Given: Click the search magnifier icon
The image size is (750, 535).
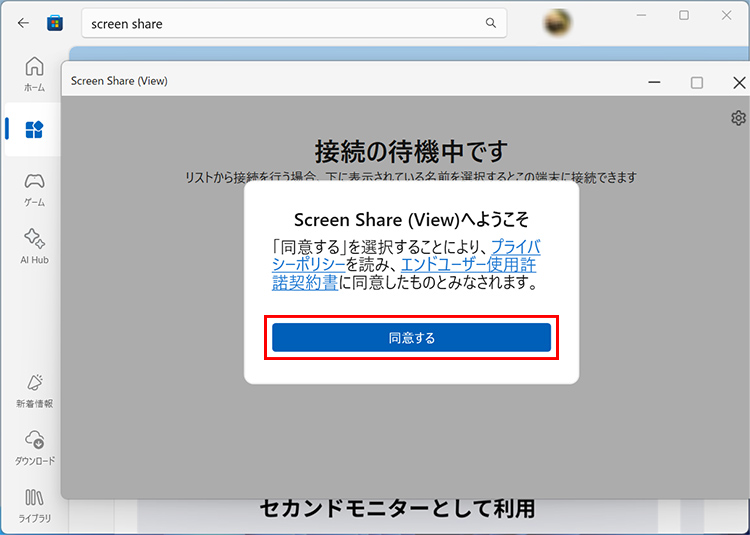Looking at the screenshot, I should tap(490, 23).
